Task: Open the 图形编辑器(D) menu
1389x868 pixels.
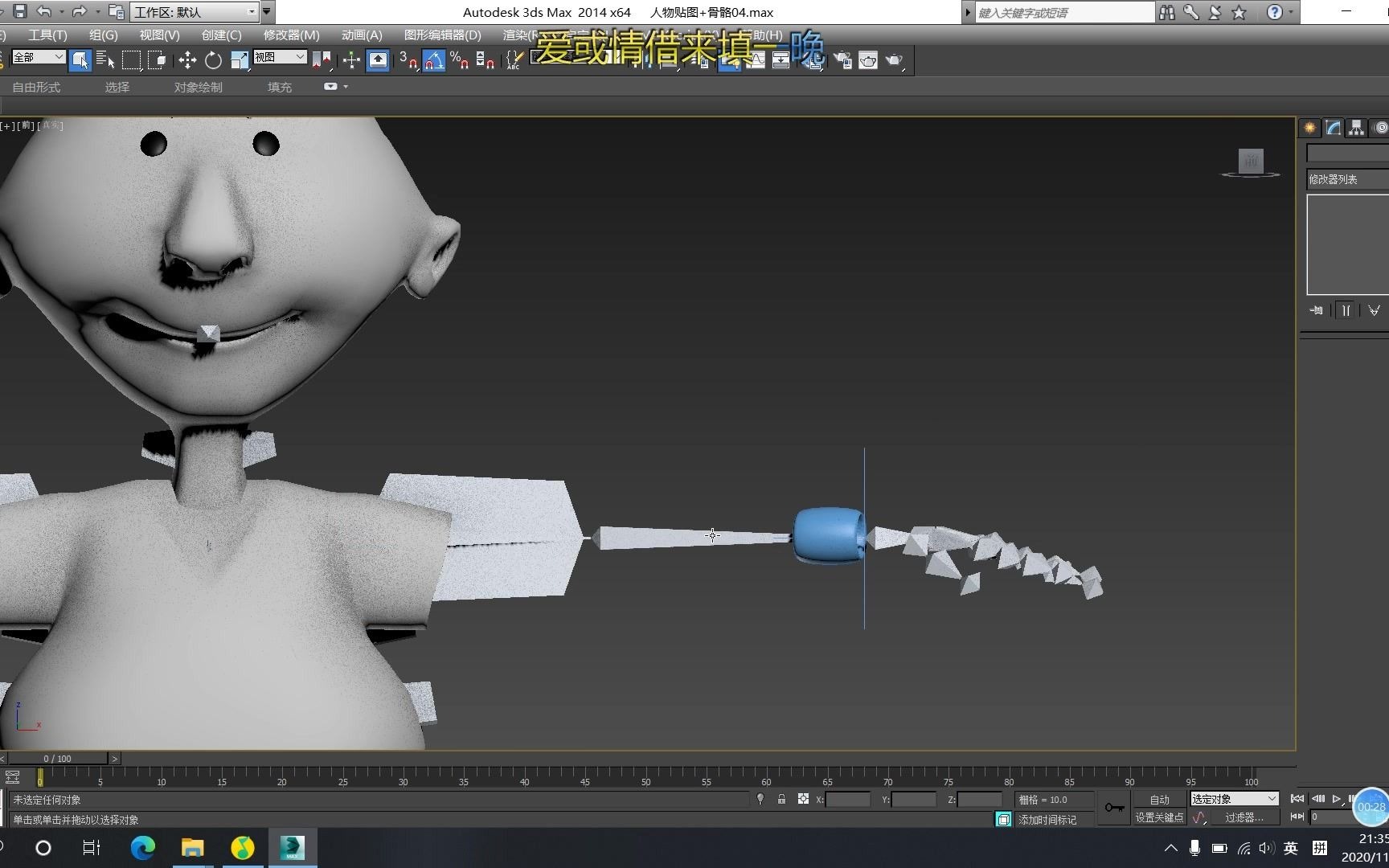Action: pos(442,35)
